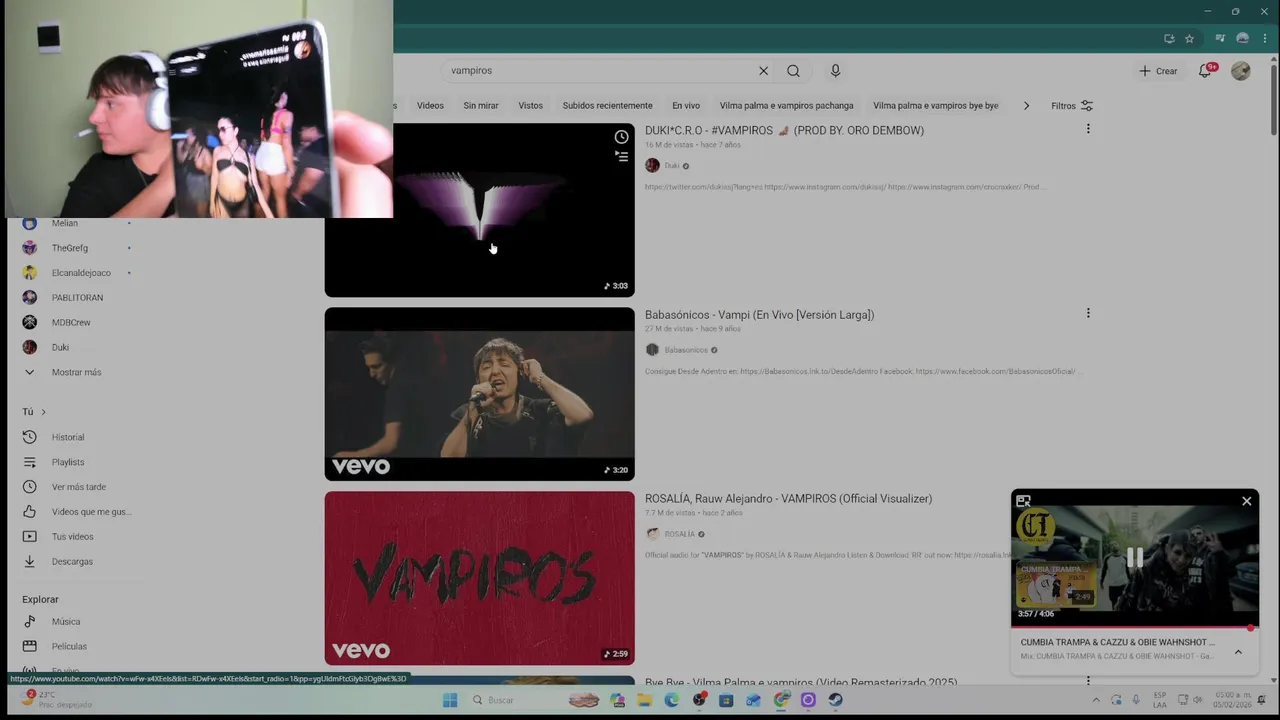Open the Filtros search filters
1280x720 pixels.
[x=1072, y=106]
